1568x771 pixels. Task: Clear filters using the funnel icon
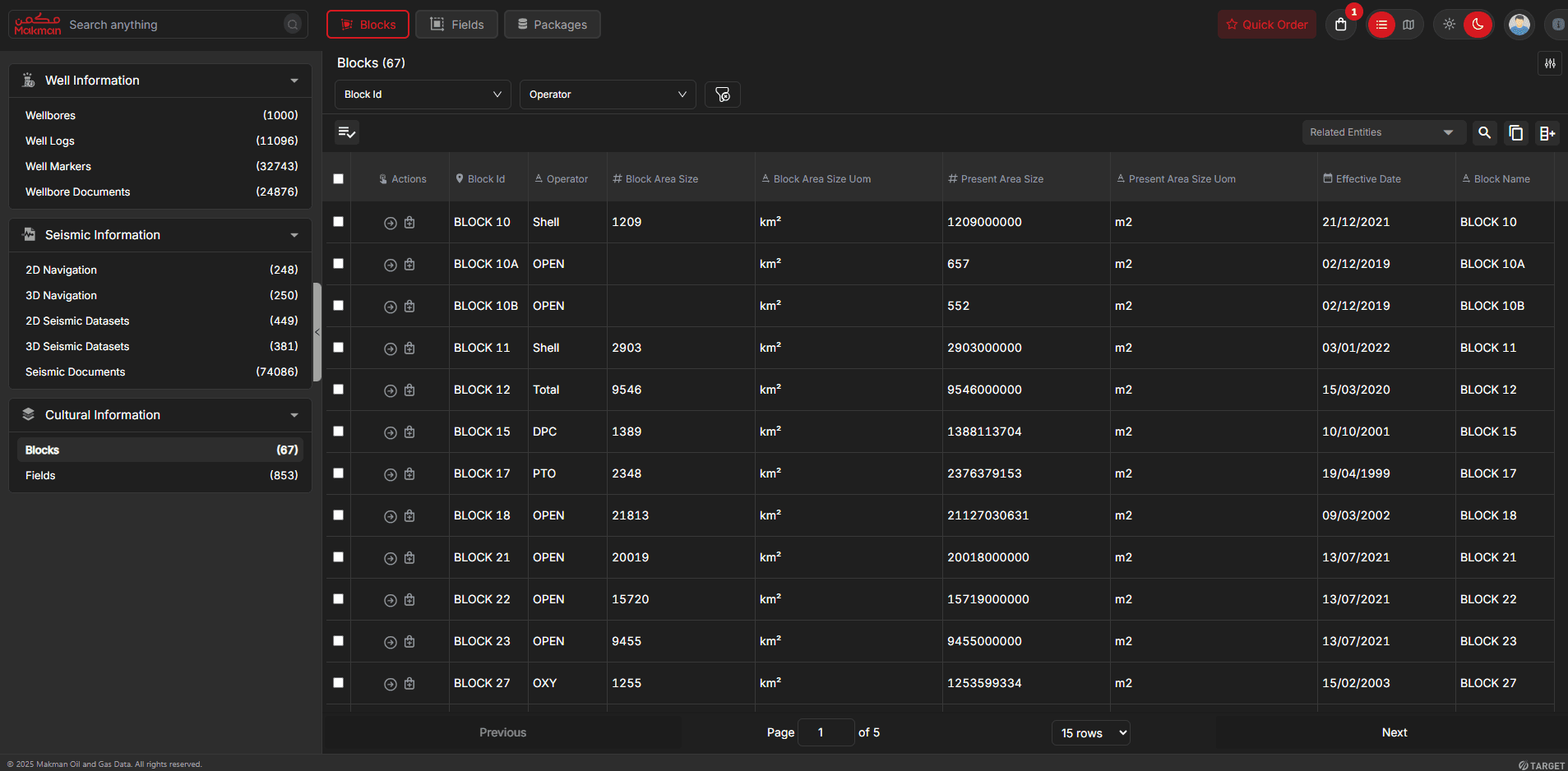(723, 95)
